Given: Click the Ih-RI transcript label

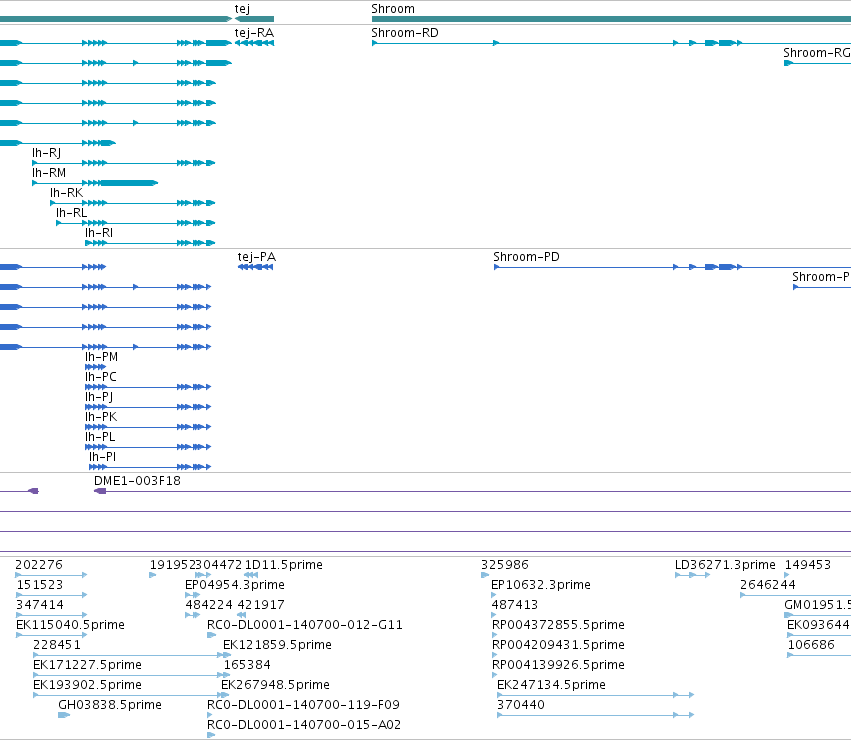Looking at the screenshot, I should pyautogui.click(x=99, y=233).
